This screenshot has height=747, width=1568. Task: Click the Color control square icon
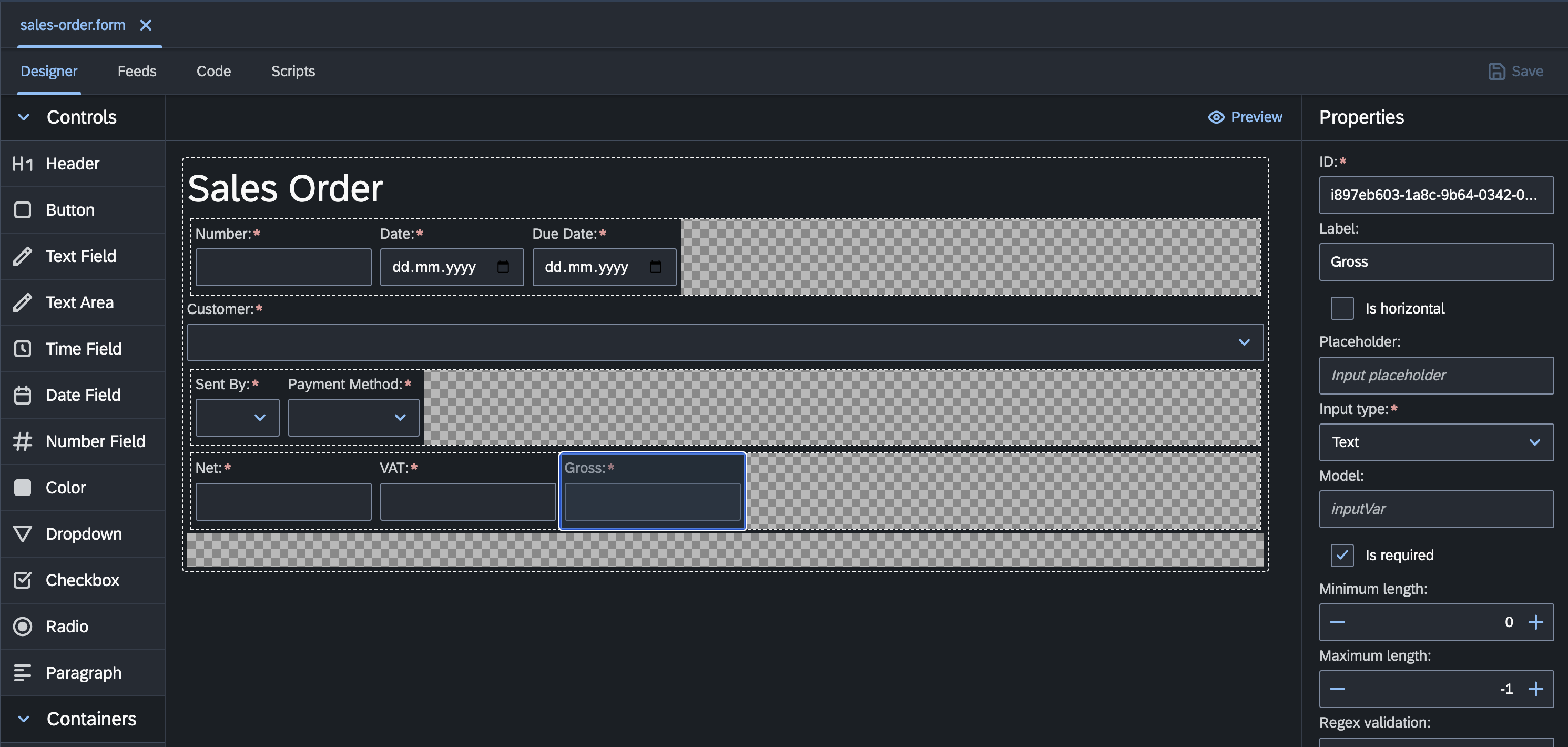(23, 488)
